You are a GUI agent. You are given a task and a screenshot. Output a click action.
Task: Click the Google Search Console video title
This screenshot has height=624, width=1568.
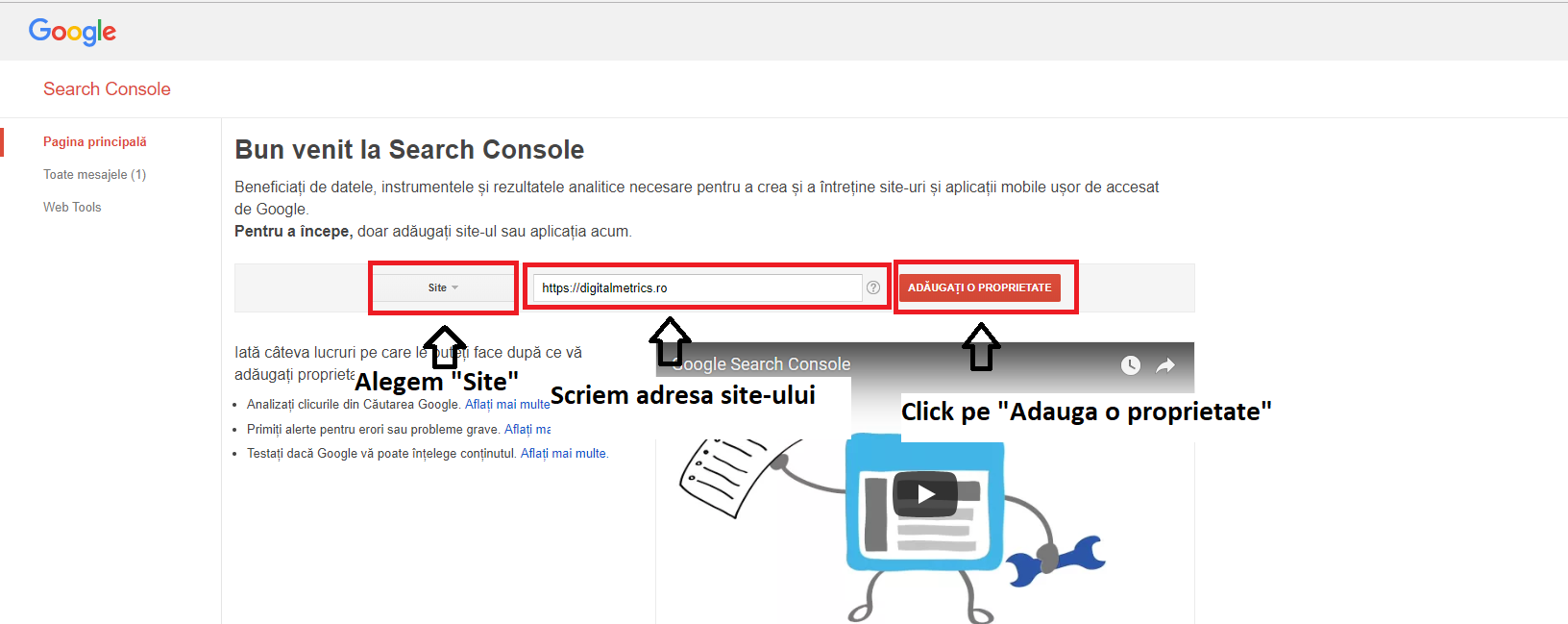[764, 364]
